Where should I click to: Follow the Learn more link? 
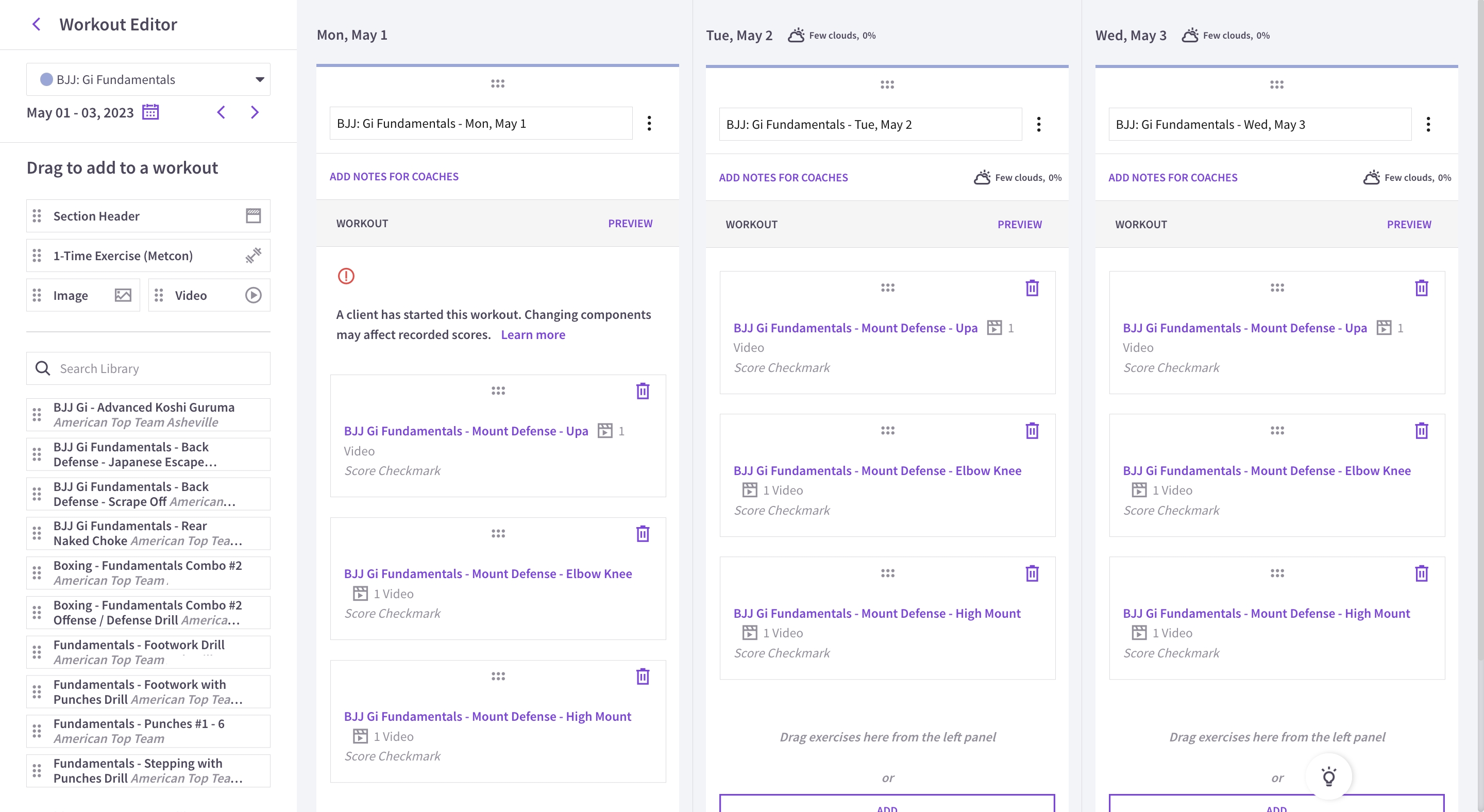click(x=532, y=334)
